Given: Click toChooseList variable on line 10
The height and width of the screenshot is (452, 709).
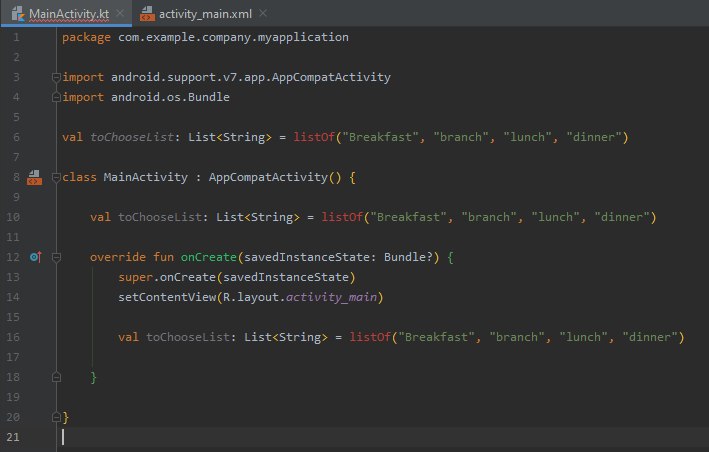Looking at the screenshot, I should pos(160,217).
